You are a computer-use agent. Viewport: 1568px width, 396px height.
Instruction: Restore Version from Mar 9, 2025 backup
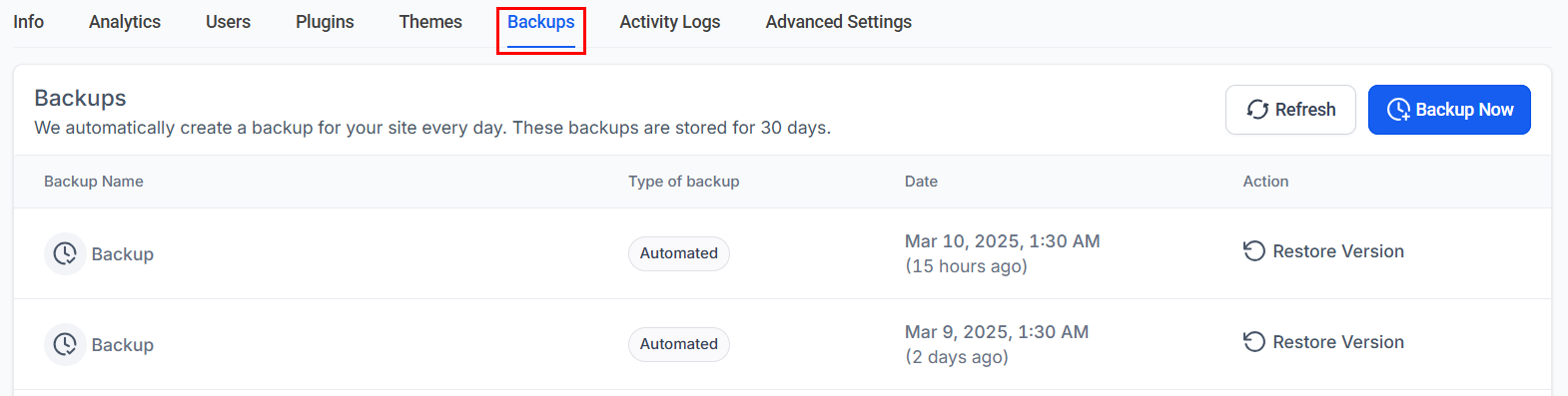pyautogui.click(x=1323, y=342)
